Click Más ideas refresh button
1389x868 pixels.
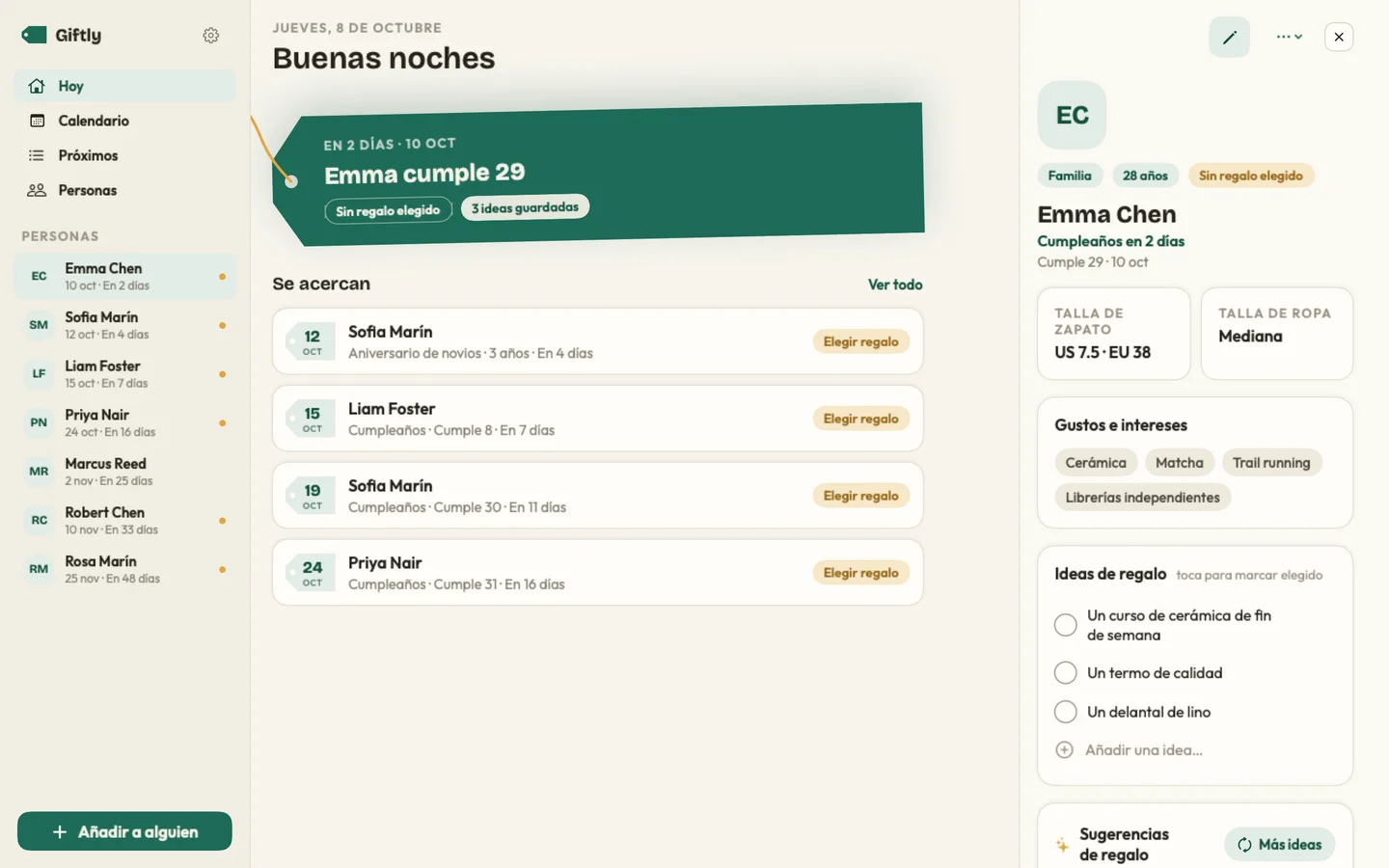point(1279,845)
